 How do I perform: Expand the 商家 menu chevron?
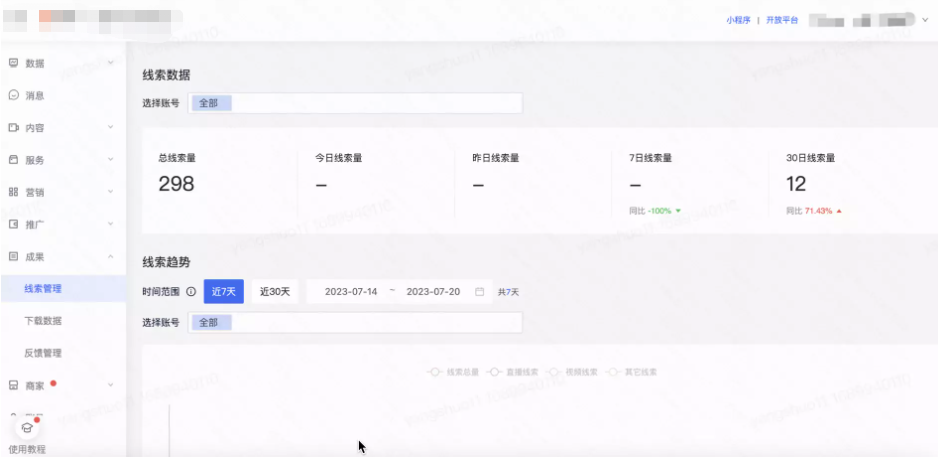click(x=111, y=386)
